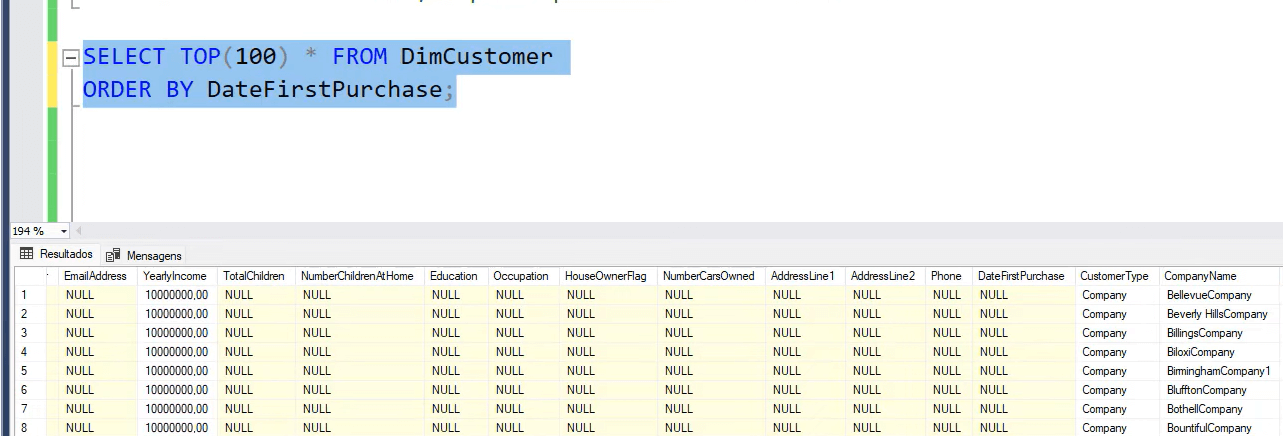This screenshot has width=1283, height=436.
Task: Select row 1 via its row header
Action: coord(24,295)
